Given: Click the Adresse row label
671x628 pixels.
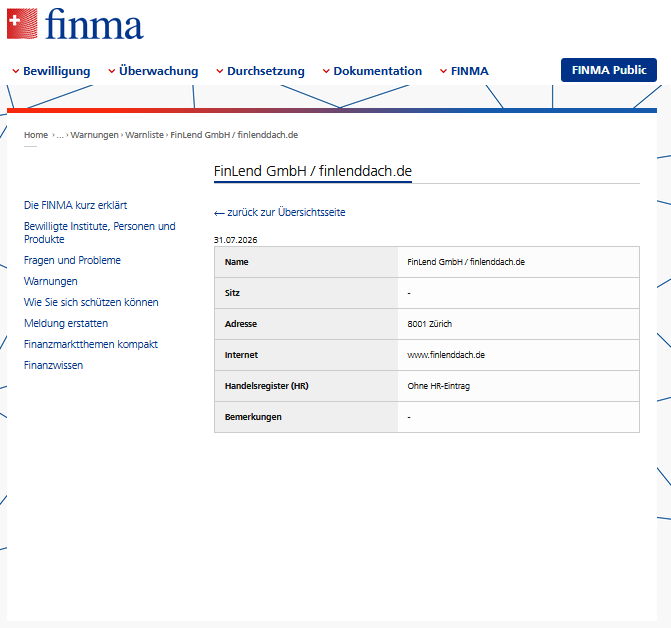Looking at the screenshot, I should tap(241, 324).
